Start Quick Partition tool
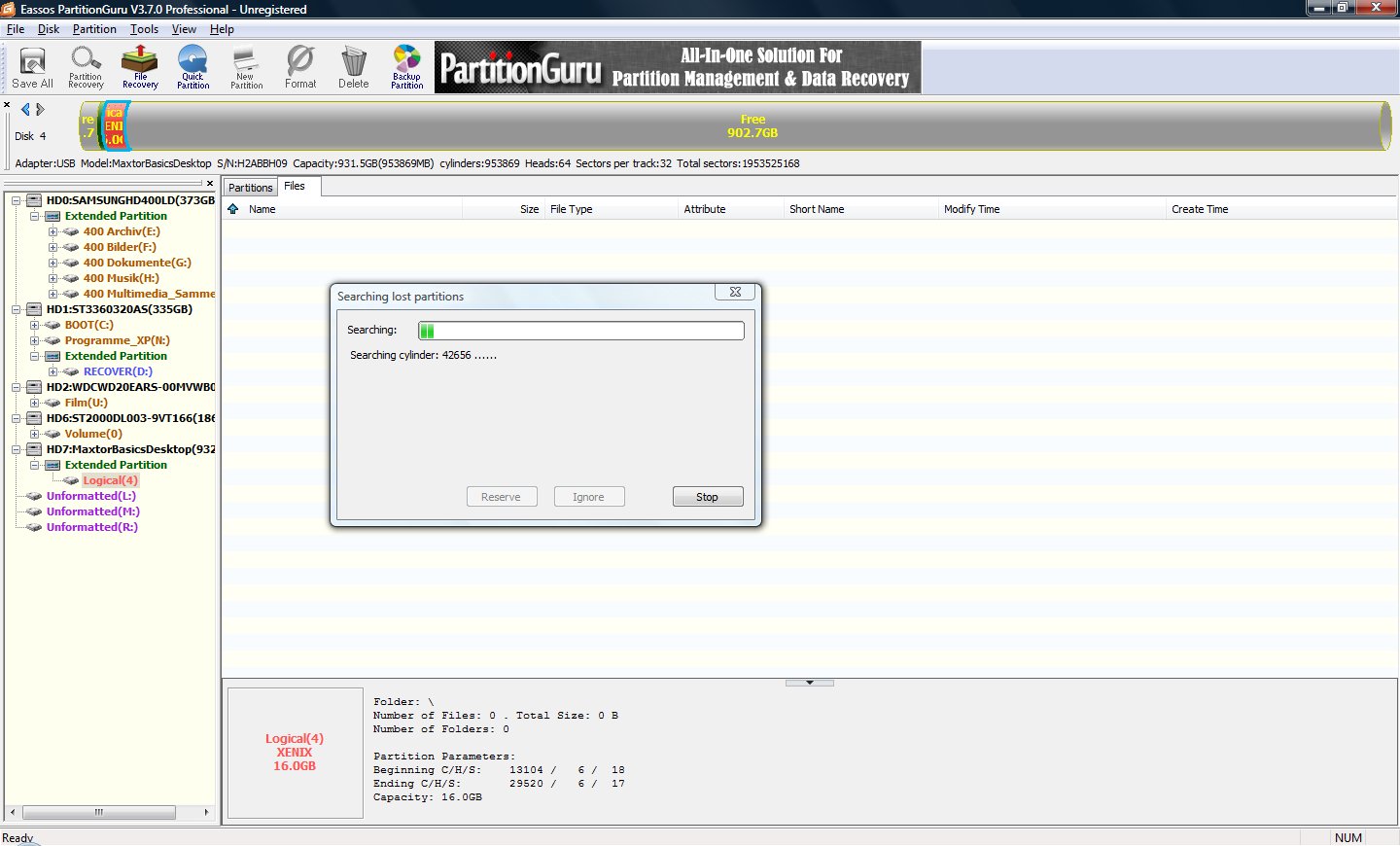This screenshot has width=1400, height=846. 192,68
